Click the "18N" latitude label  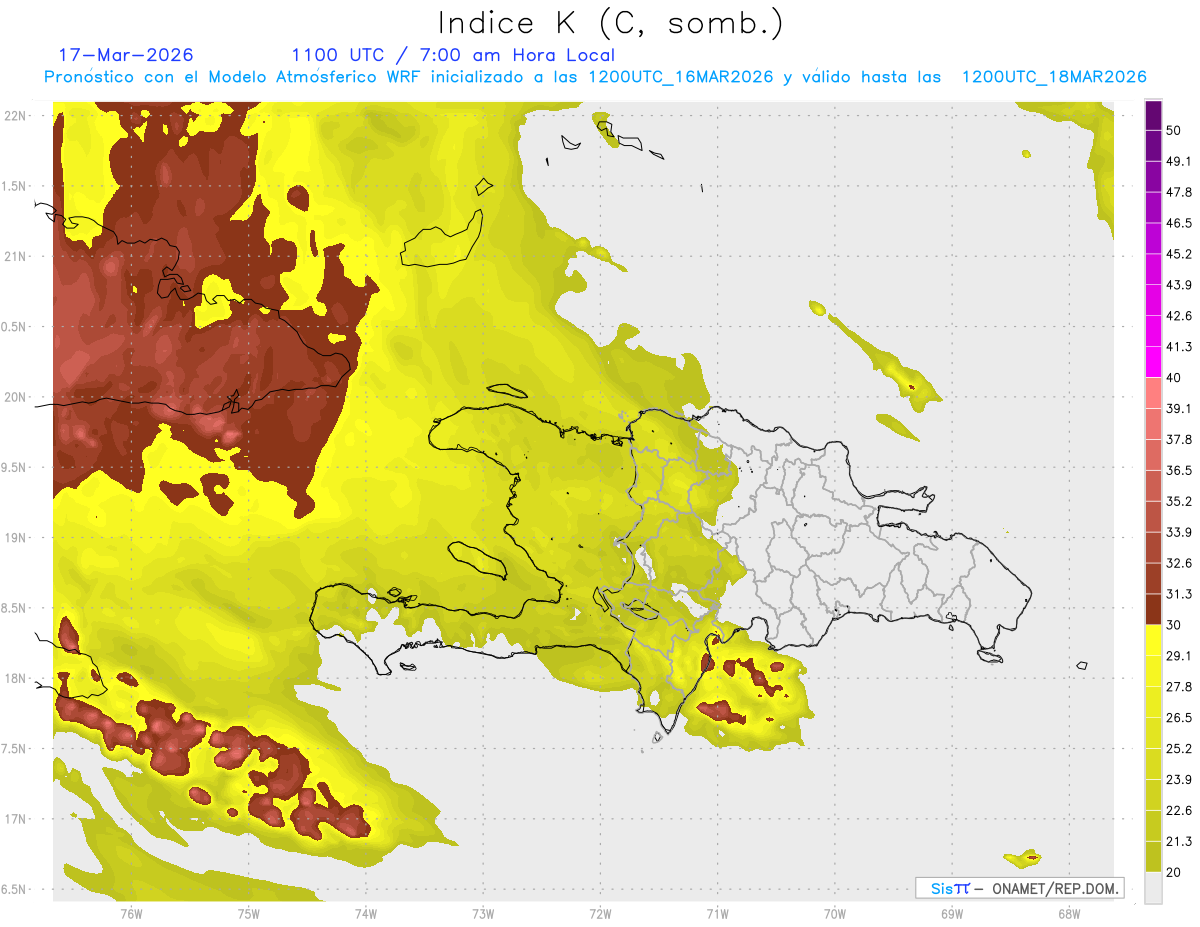click(16, 679)
